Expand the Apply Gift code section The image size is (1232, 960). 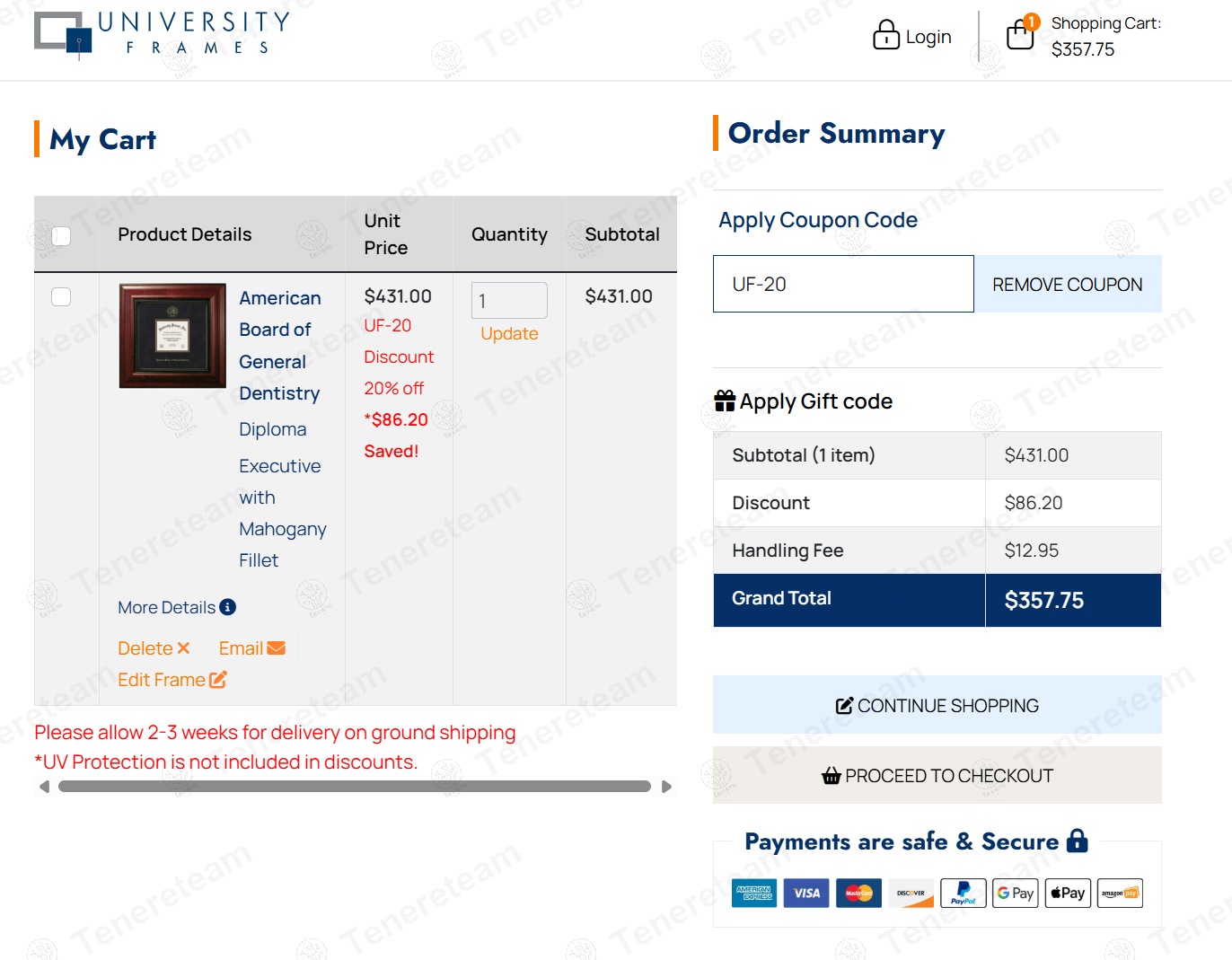pos(815,401)
